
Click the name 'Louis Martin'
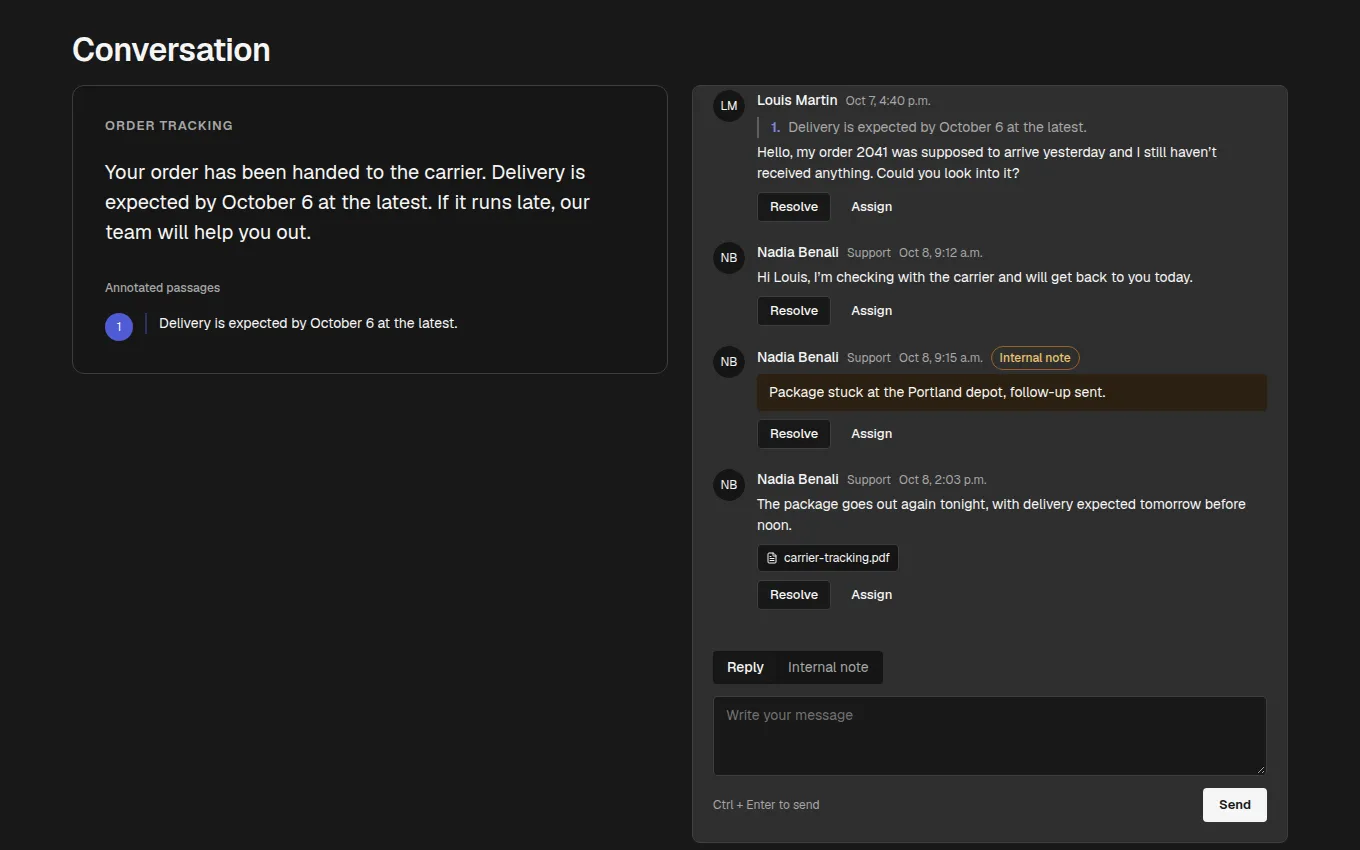pos(797,100)
